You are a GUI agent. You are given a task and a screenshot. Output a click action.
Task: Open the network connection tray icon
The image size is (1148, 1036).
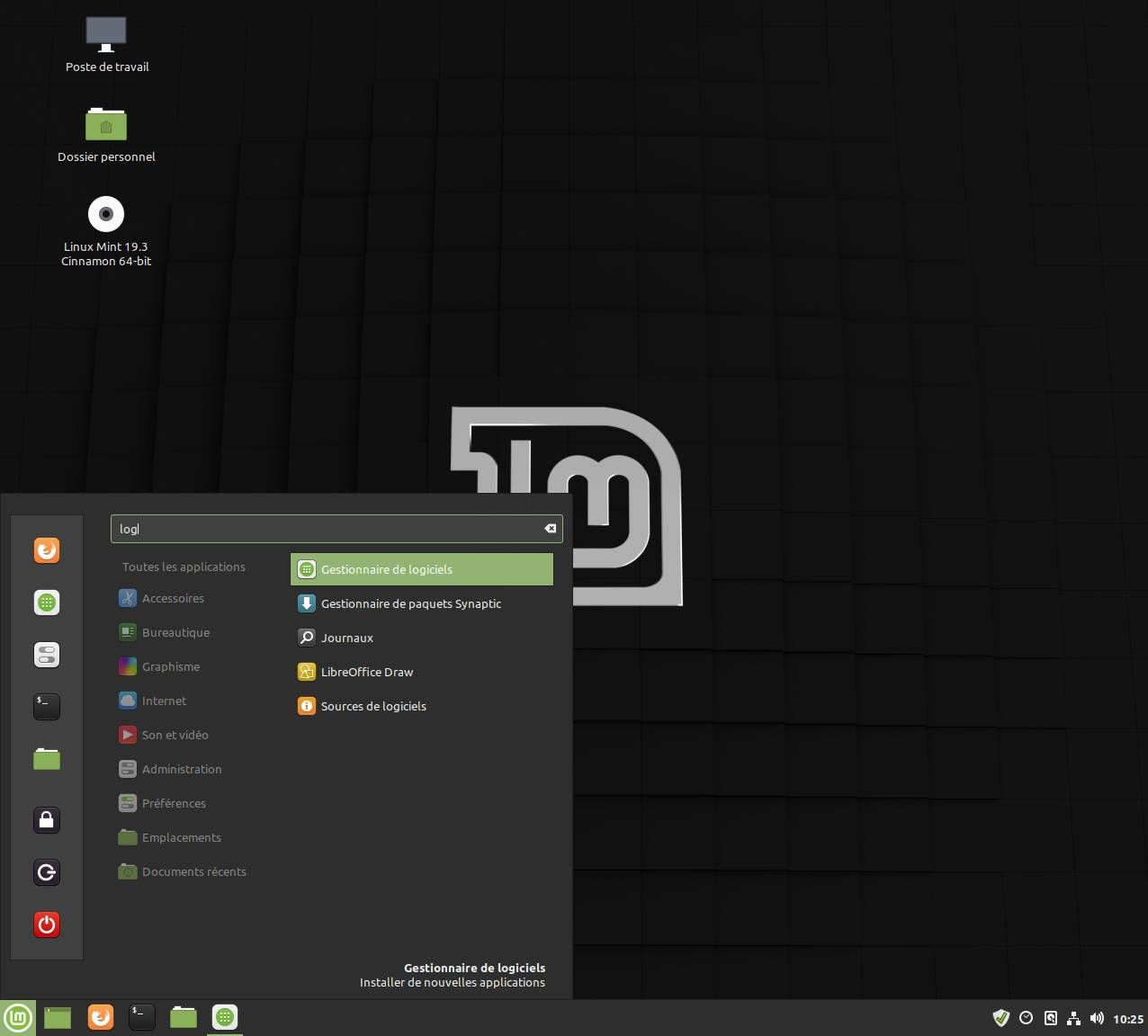[1073, 1018]
